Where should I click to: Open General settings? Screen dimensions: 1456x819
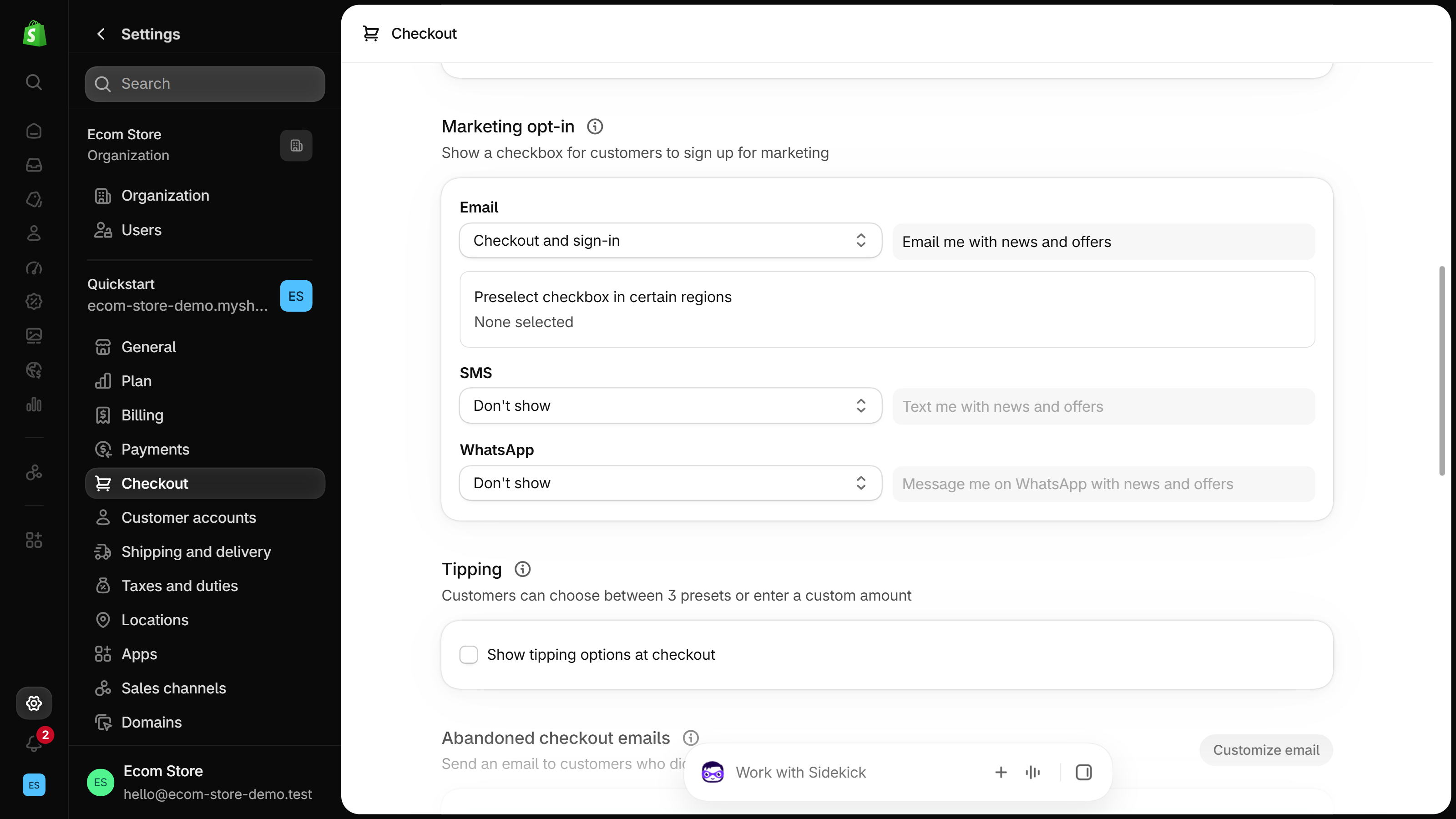205,347
